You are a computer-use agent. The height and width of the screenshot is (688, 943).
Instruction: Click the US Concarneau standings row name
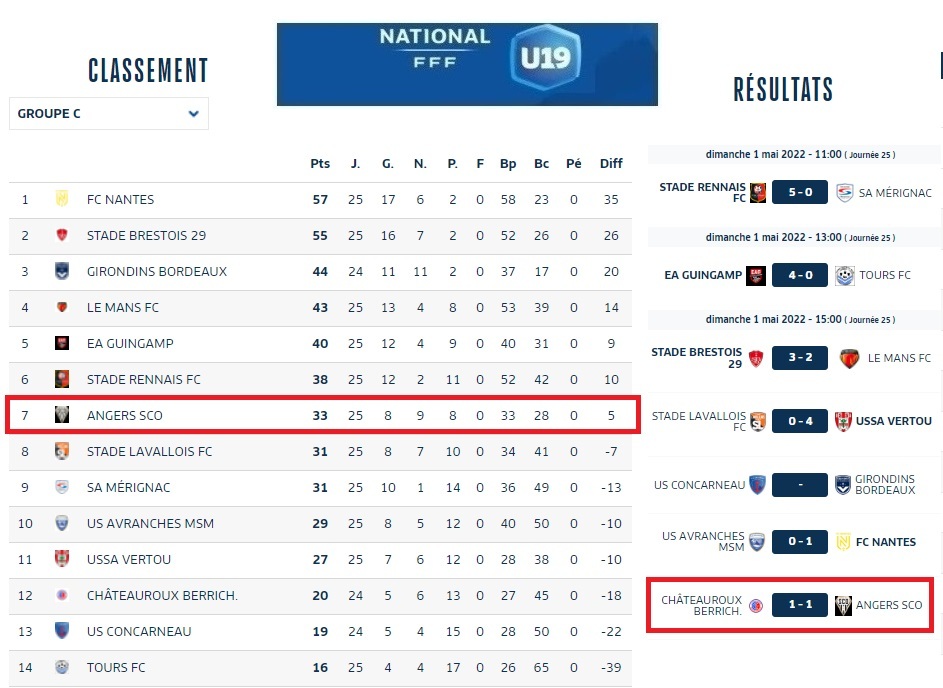139,631
